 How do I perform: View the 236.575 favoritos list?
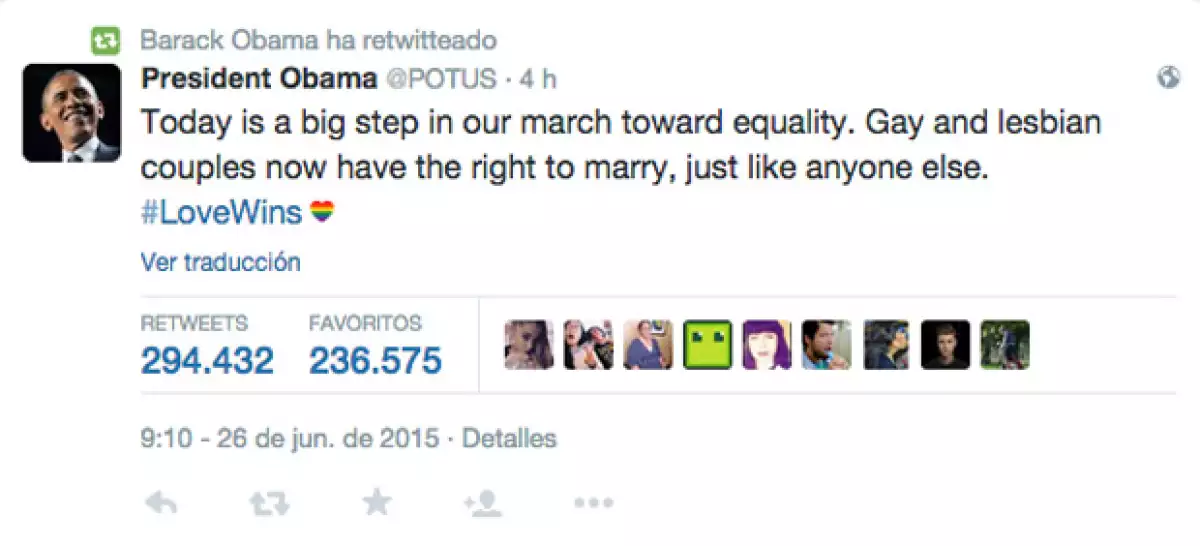coord(375,360)
